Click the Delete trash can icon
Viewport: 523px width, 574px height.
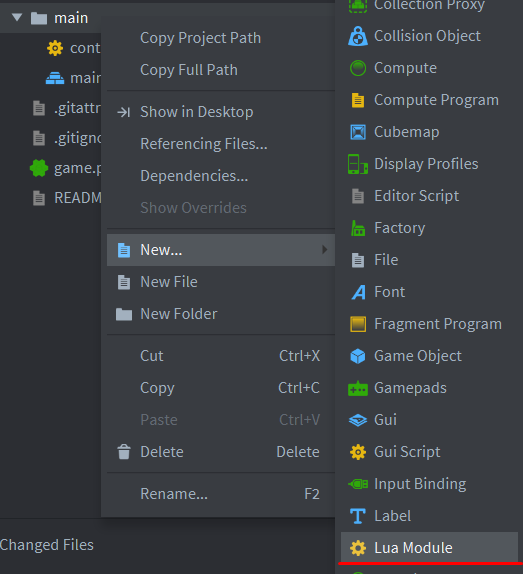[124, 452]
